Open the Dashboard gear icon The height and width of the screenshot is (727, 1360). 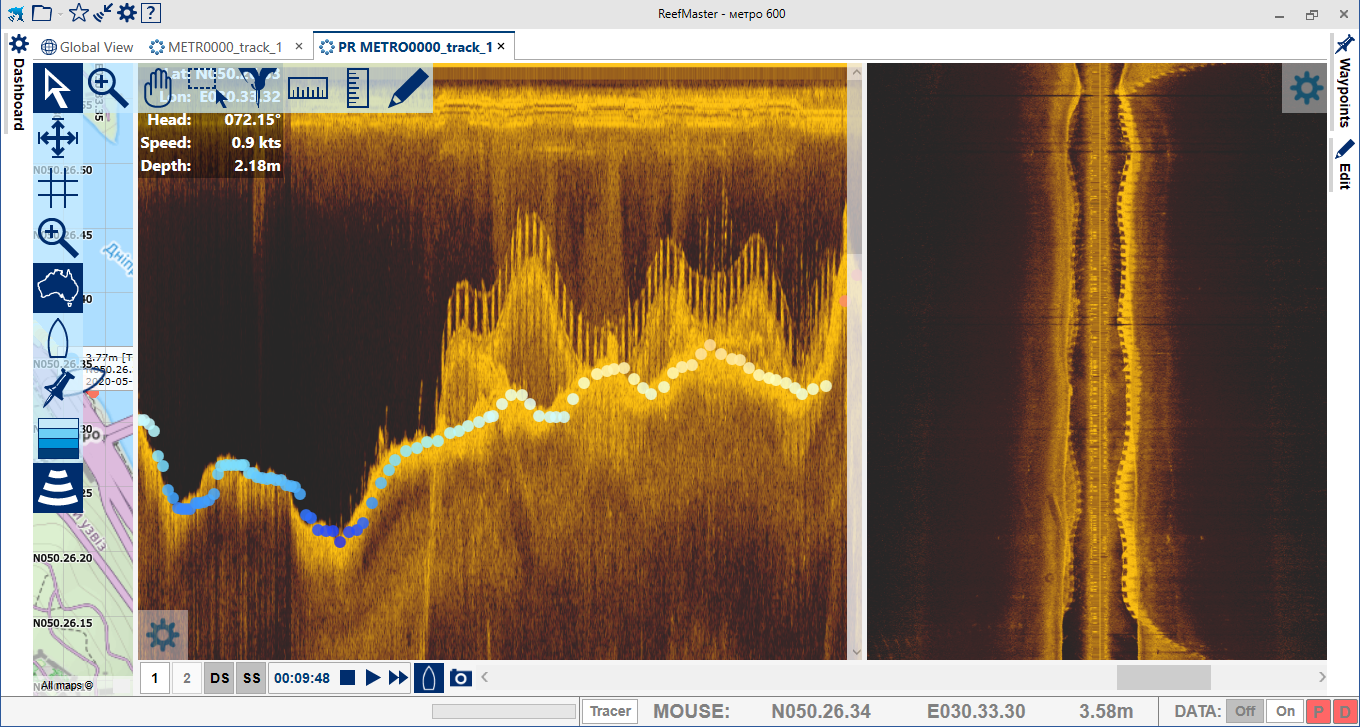[18, 44]
